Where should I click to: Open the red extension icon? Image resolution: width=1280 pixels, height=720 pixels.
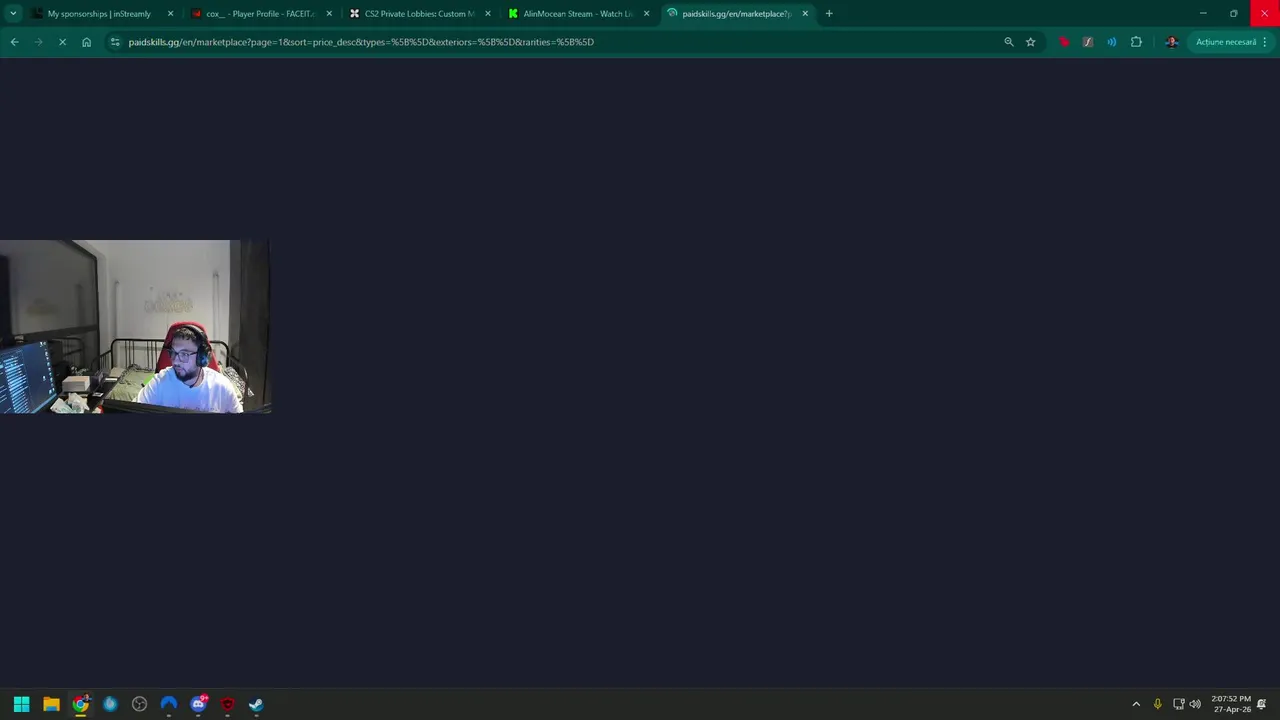pyautogui.click(x=1064, y=42)
